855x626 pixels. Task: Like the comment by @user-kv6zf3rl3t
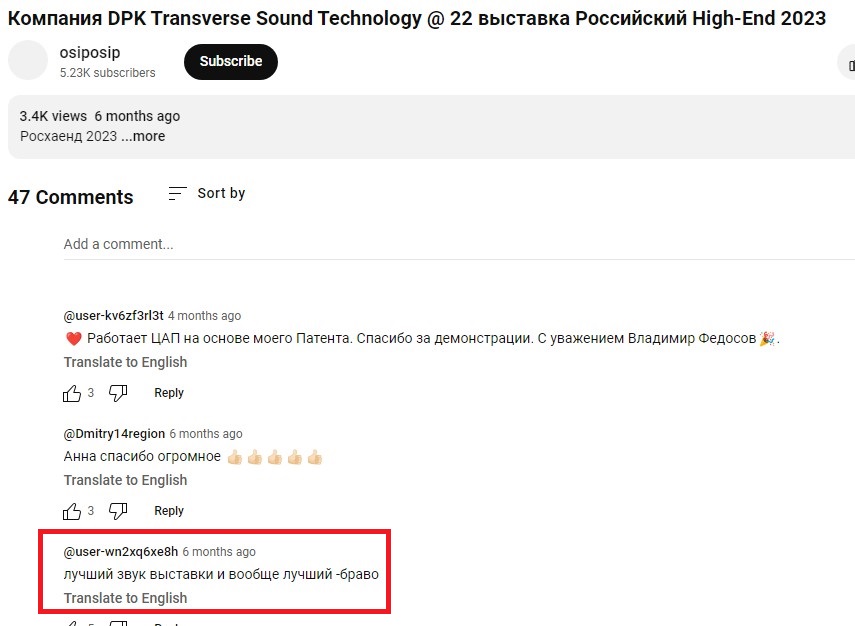click(71, 393)
